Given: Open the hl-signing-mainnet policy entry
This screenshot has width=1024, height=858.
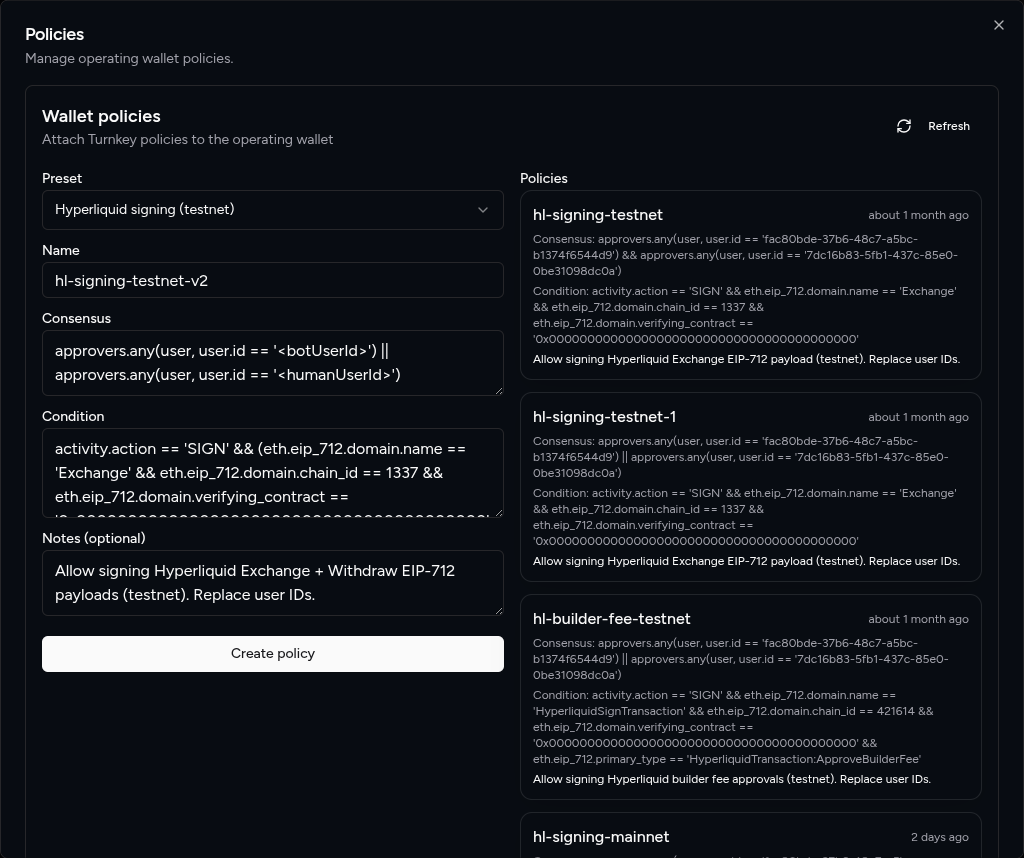Looking at the screenshot, I should point(601,837).
